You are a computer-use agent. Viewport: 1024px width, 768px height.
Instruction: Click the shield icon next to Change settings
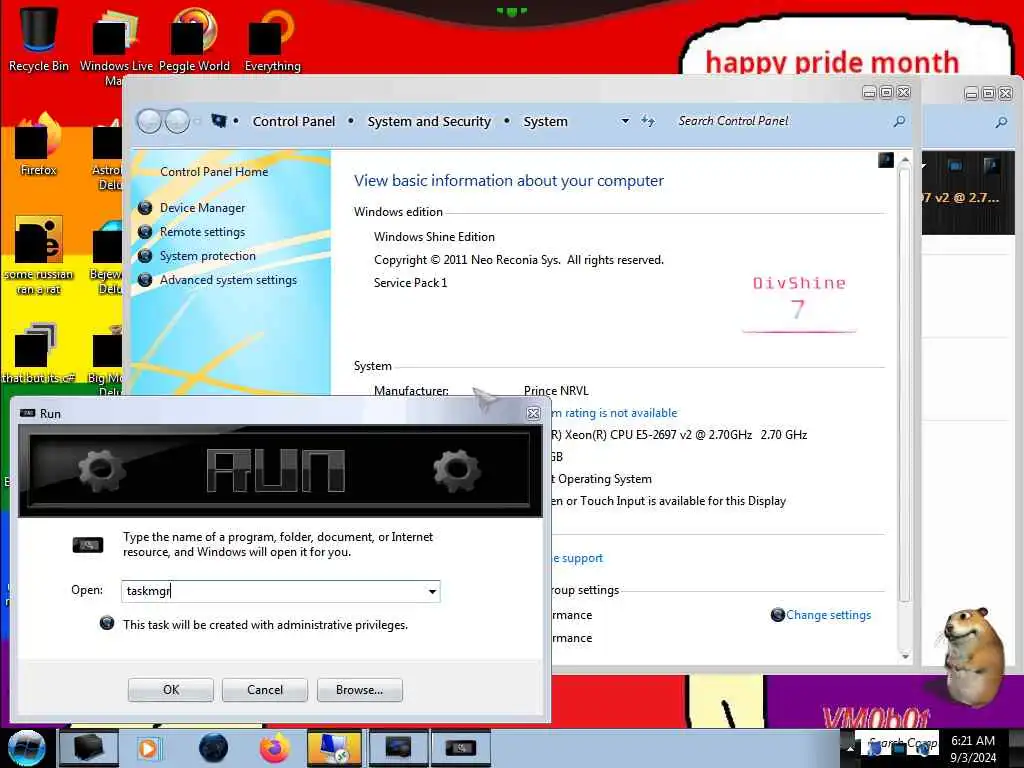[x=777, y=615]
